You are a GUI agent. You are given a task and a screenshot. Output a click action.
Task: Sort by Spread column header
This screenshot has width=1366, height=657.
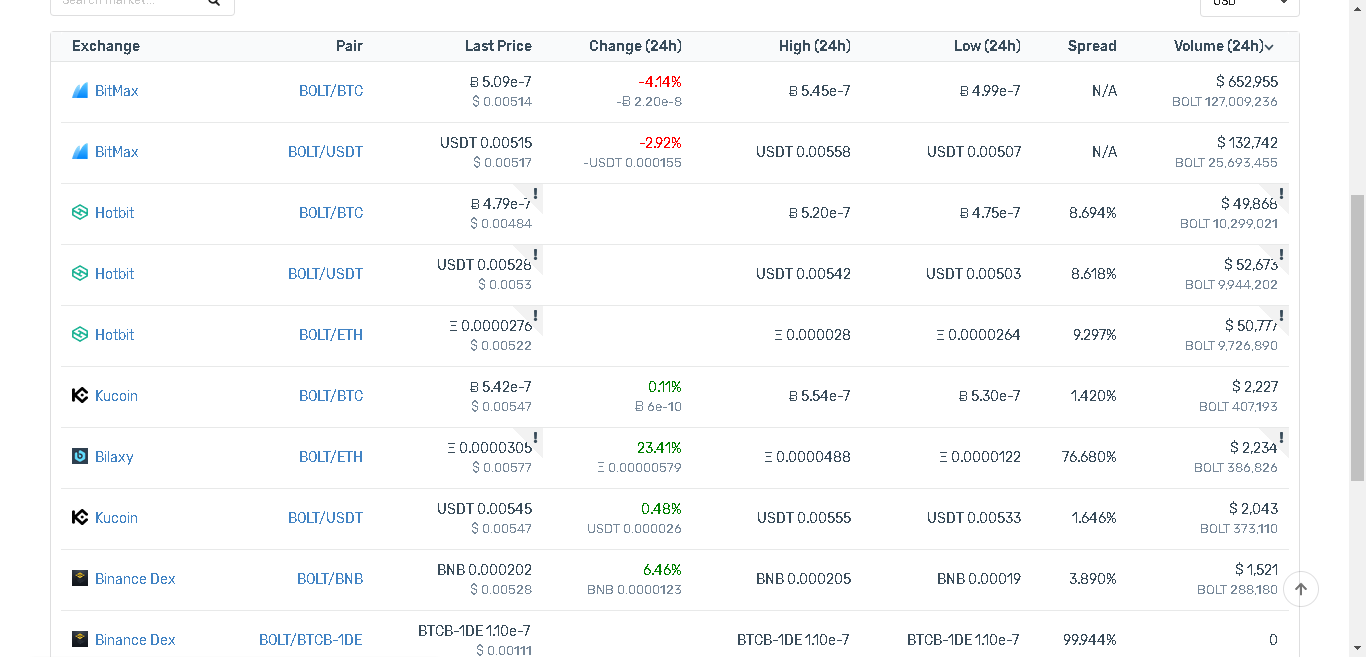[x=1092, y=46]
